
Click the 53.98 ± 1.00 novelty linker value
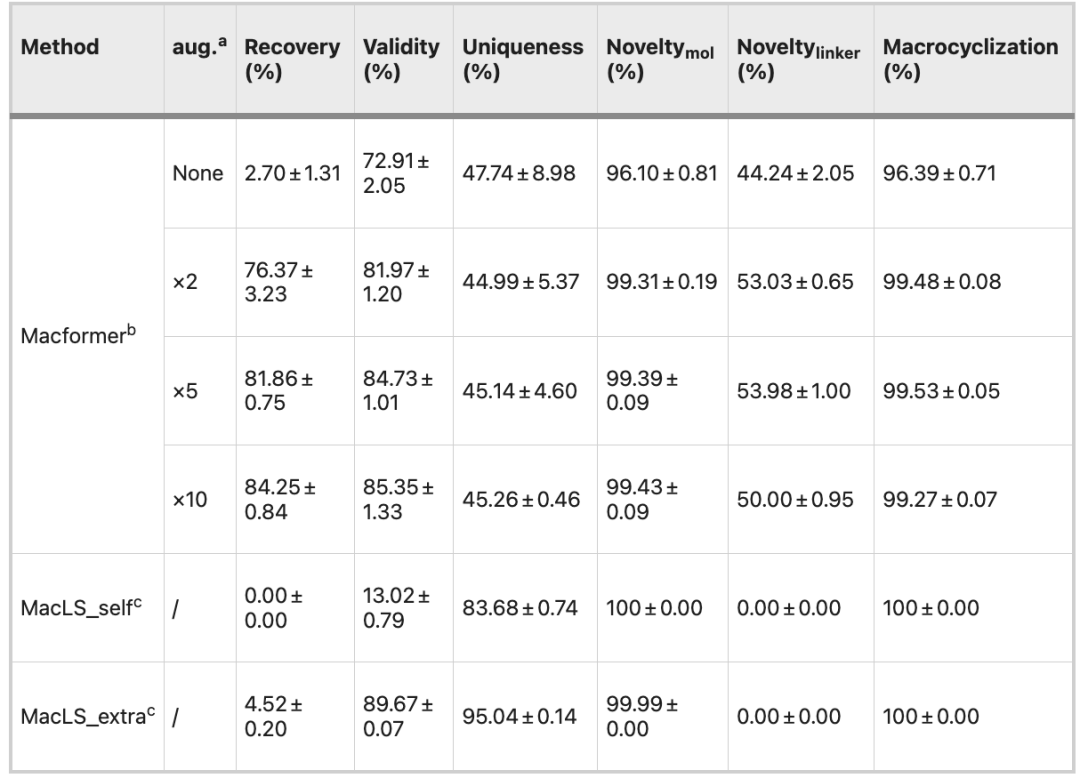coord(793,391)
